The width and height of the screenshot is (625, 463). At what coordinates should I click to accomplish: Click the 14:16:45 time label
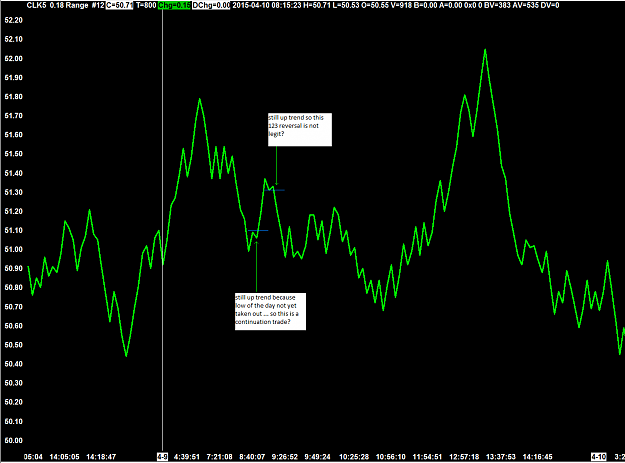tap(538, 457)
